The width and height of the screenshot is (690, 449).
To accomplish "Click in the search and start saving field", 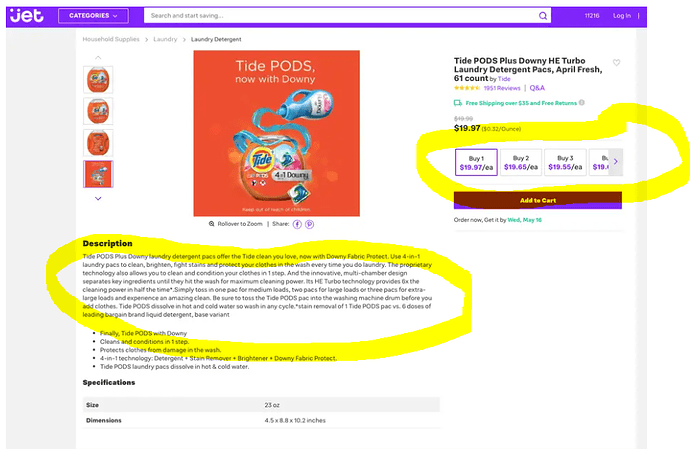I will 339,16.
